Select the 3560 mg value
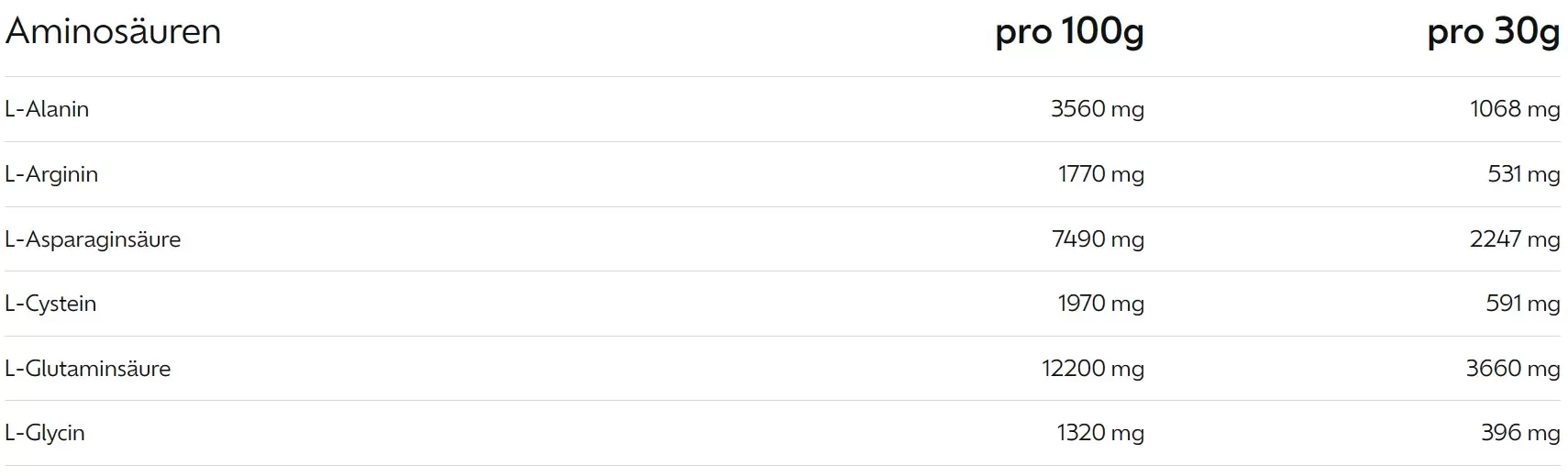Screen dimensions: 1568x476 (1098, 109)
